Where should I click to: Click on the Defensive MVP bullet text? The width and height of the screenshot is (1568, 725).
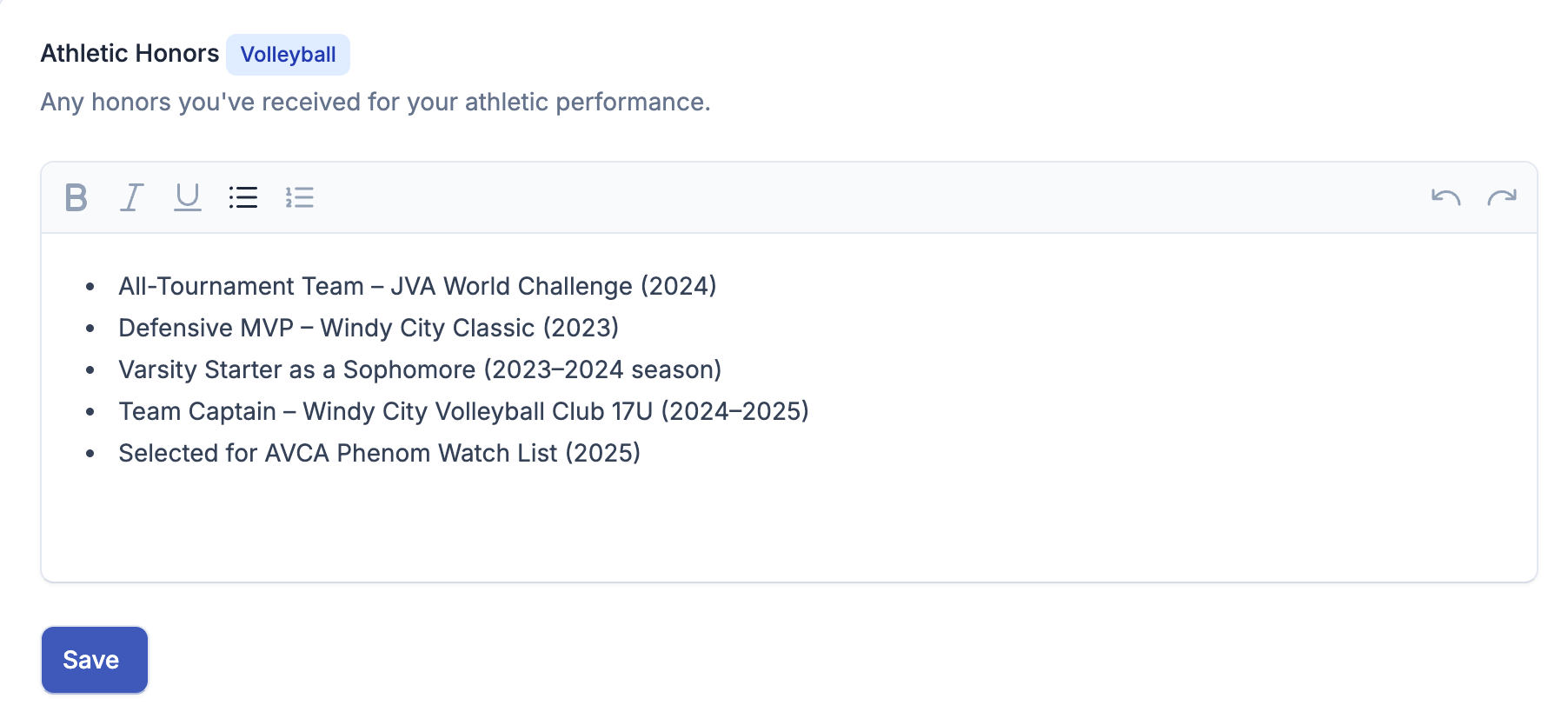click(x=369, y=328)
